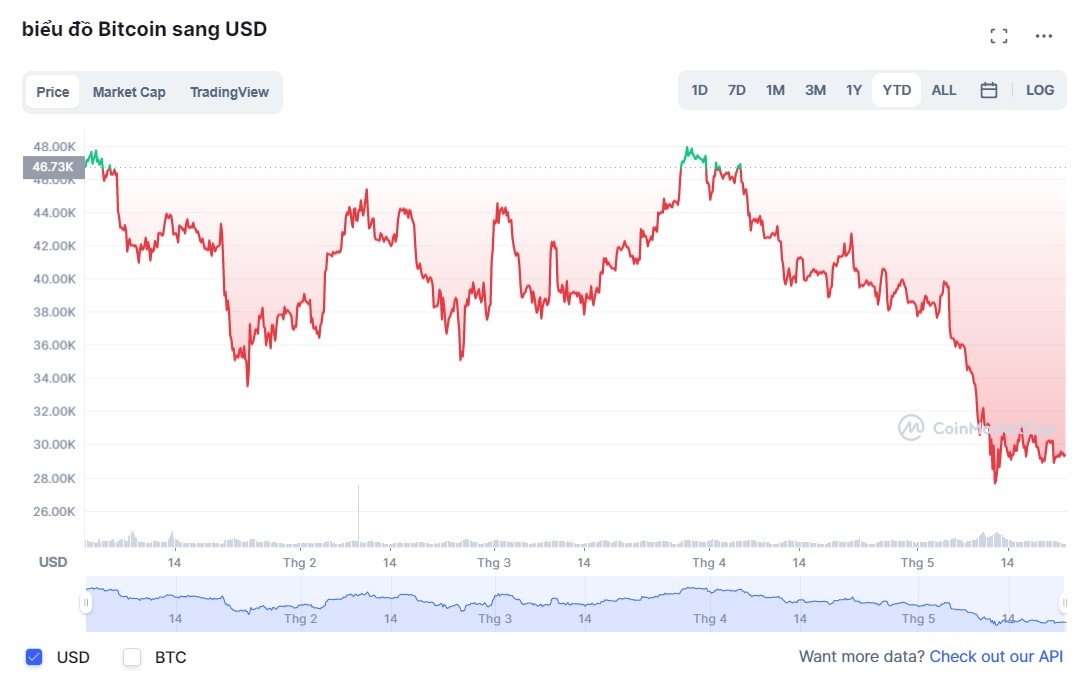Select the 1Y time range
The image size is (1084, 679).
tap(854, 90)
